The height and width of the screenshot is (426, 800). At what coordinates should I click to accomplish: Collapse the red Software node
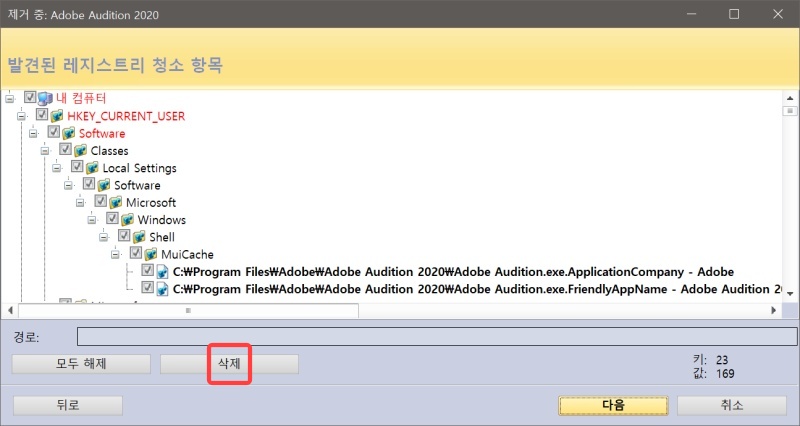(x=33, y=134)
